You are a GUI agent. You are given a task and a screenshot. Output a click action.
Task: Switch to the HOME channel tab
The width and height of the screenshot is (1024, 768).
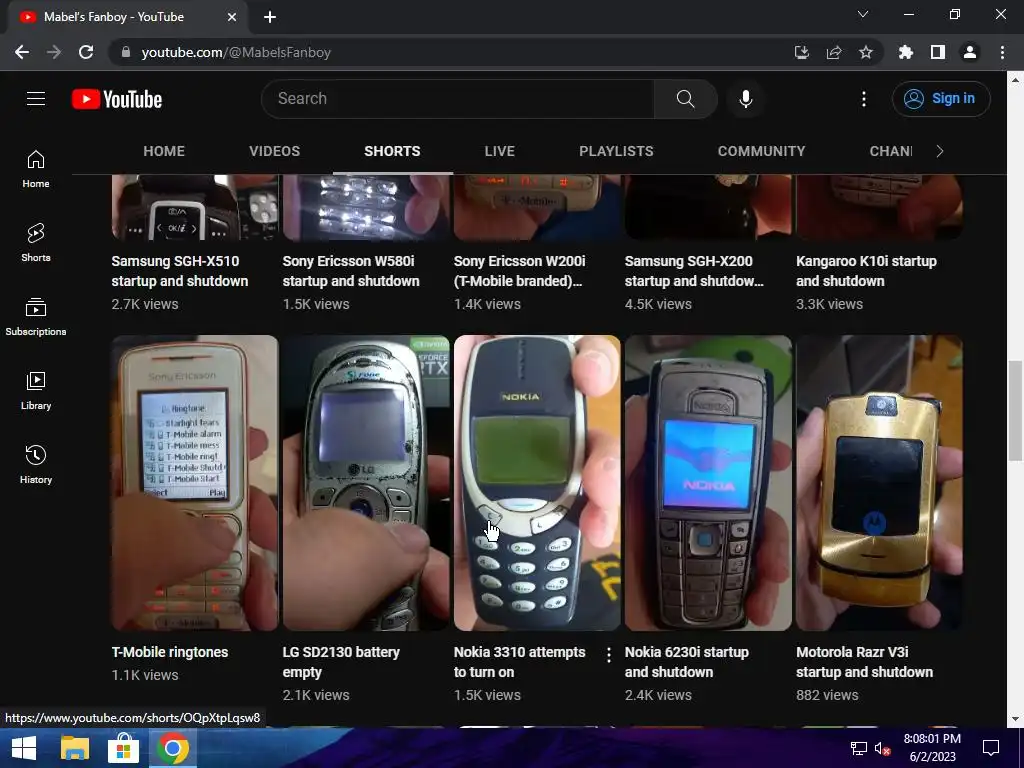click(x=164, y=151)
